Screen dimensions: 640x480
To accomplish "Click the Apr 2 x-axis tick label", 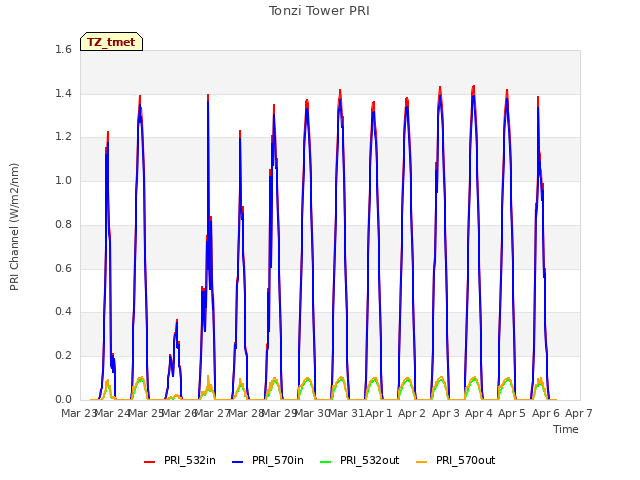I will [412, 413].
